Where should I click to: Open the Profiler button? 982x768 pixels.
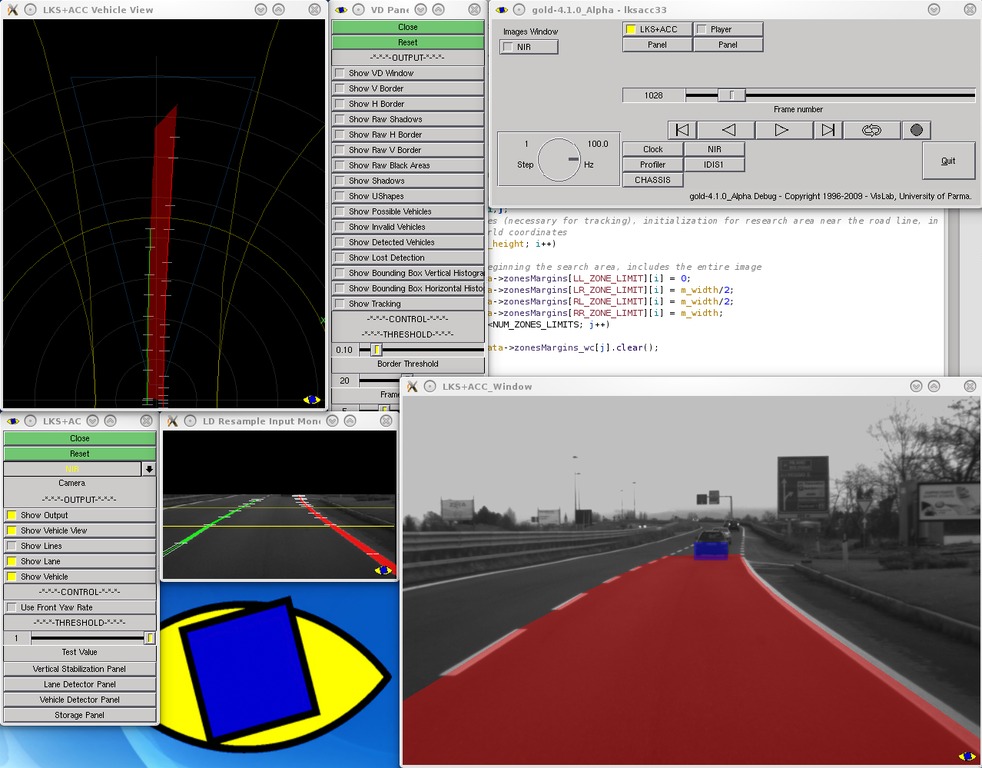tap(653, 164)
